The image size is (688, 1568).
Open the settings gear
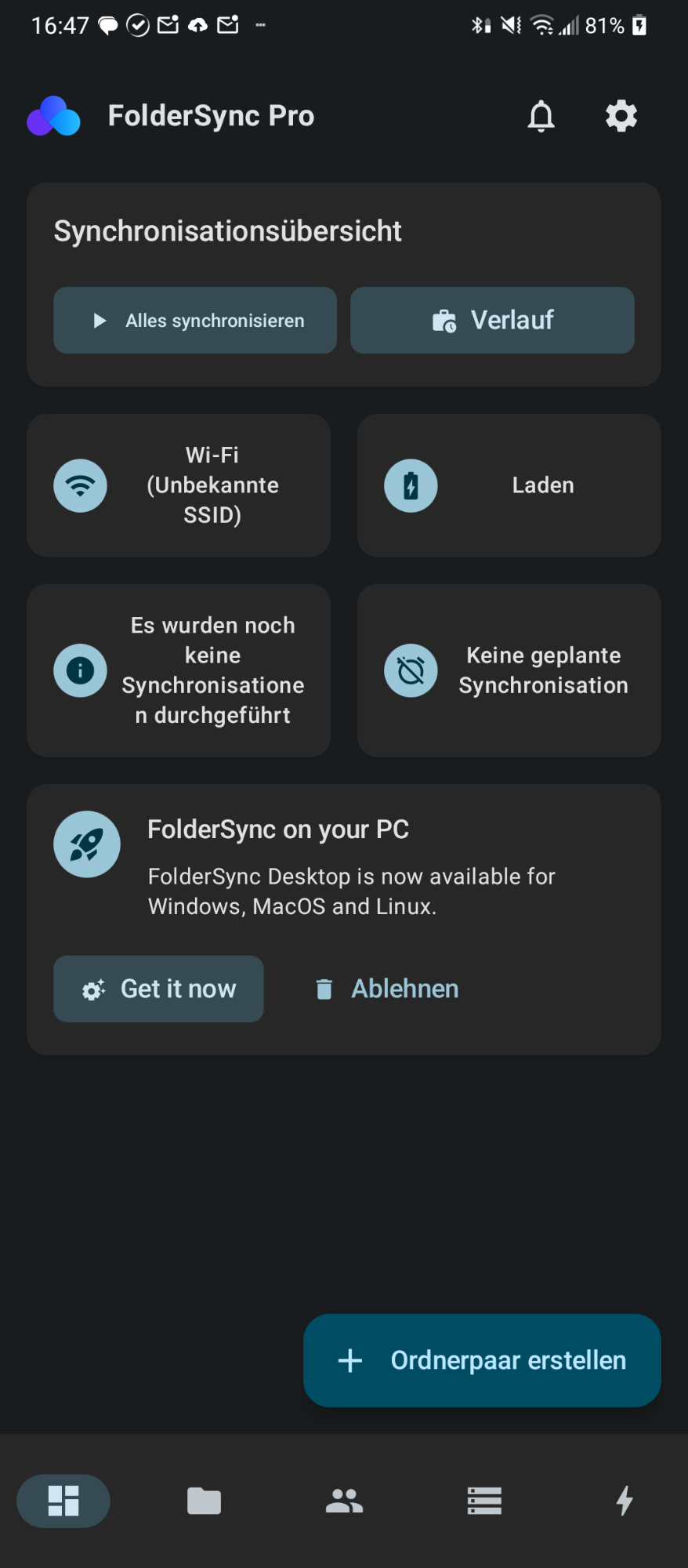click(x=621, y=116)
